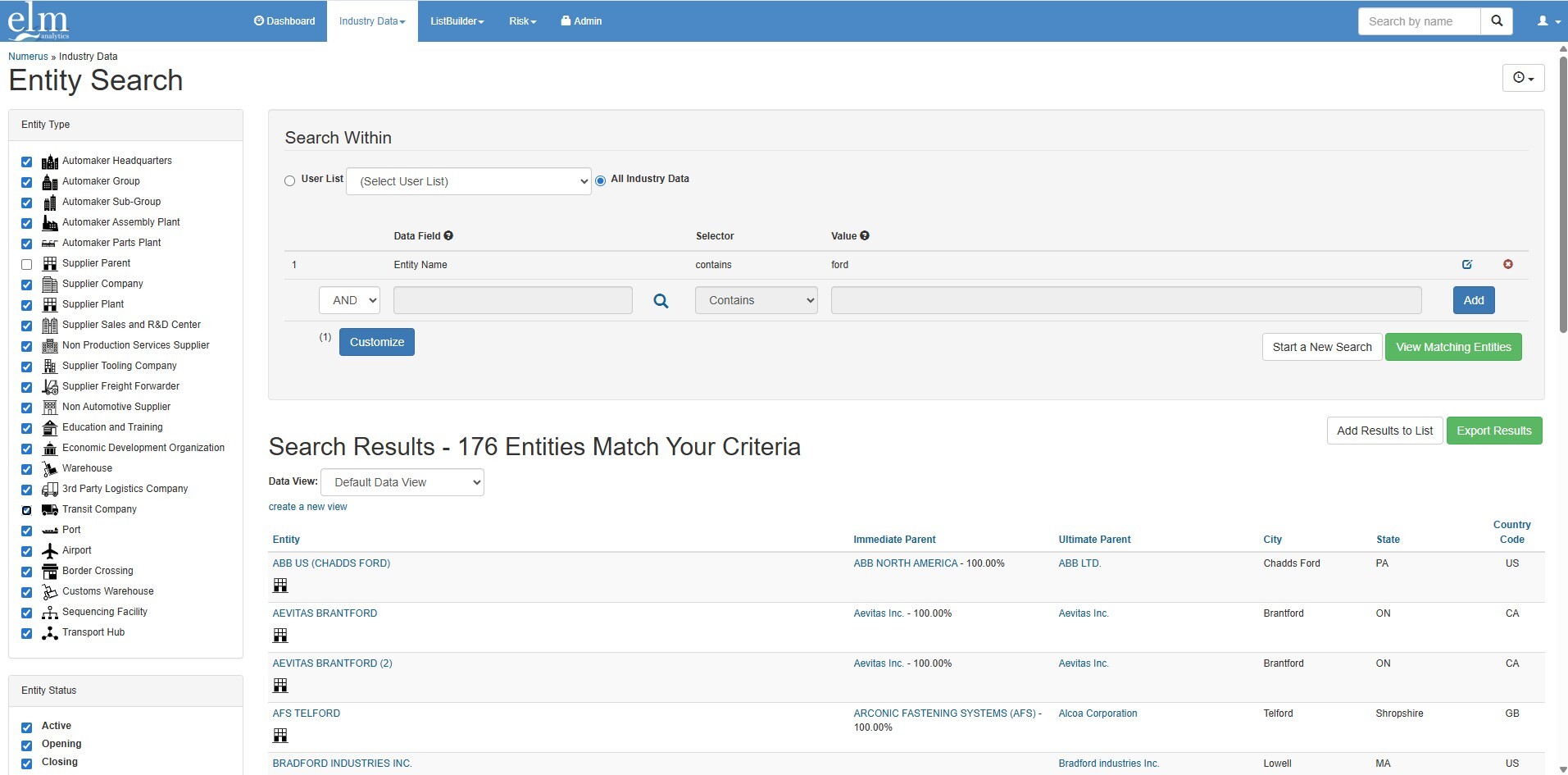
Task: Open the Default Data View dropdown
Action: coord(402,482)
